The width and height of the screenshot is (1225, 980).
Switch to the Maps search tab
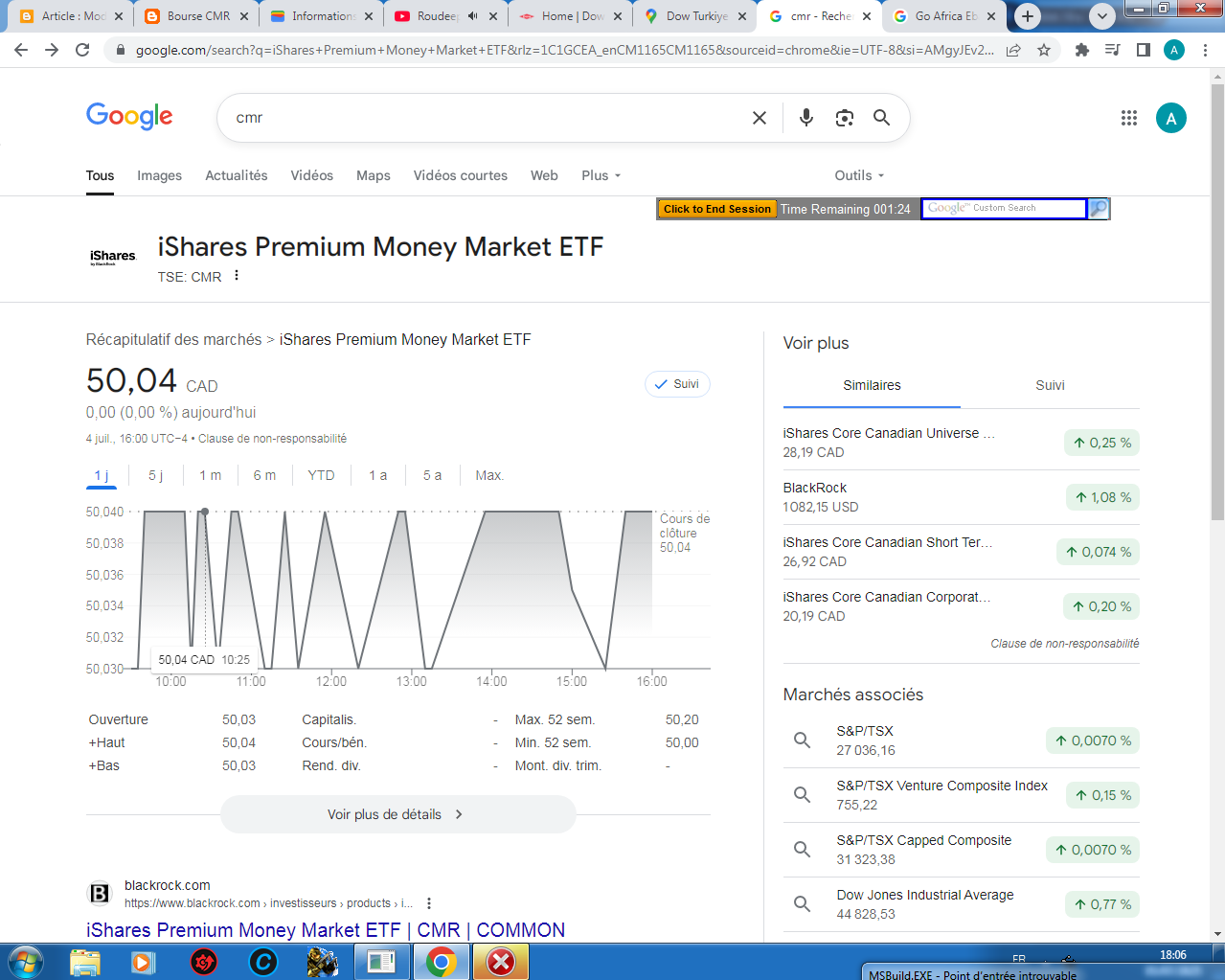pyautogui.click(x=374, y=175)
